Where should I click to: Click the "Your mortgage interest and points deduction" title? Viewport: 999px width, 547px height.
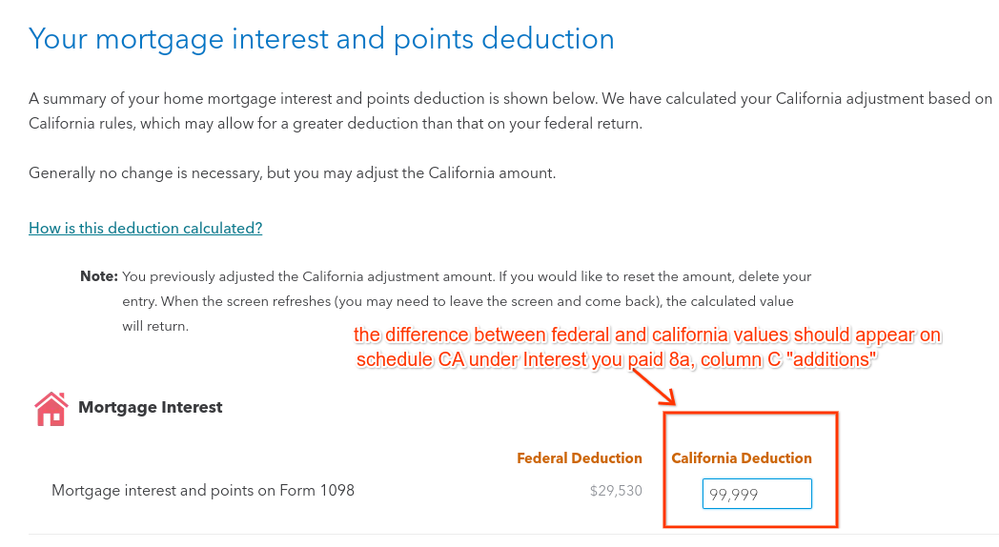(x=321, y=39)
